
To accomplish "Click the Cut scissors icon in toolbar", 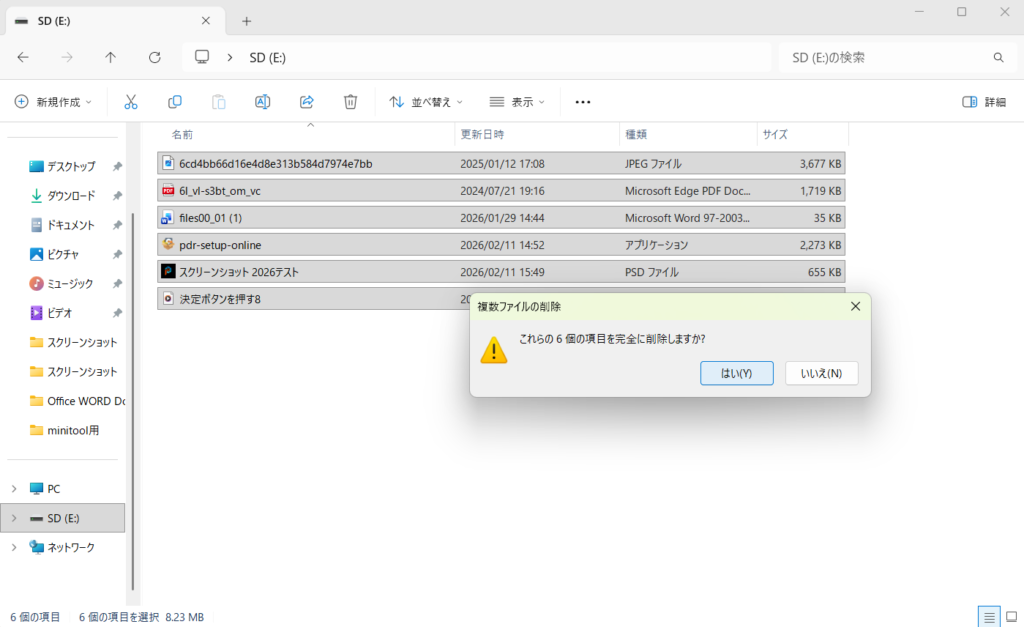I will point(131,102).
